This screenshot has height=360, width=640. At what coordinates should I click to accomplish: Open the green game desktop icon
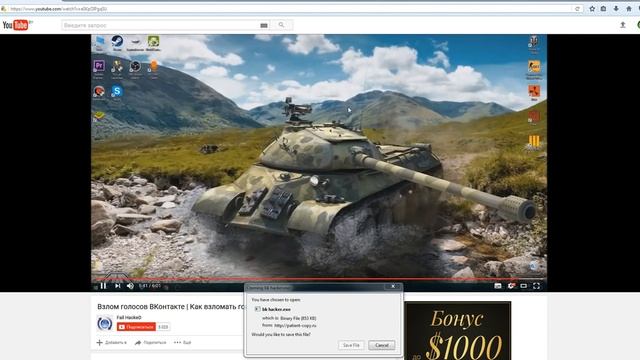153,42
